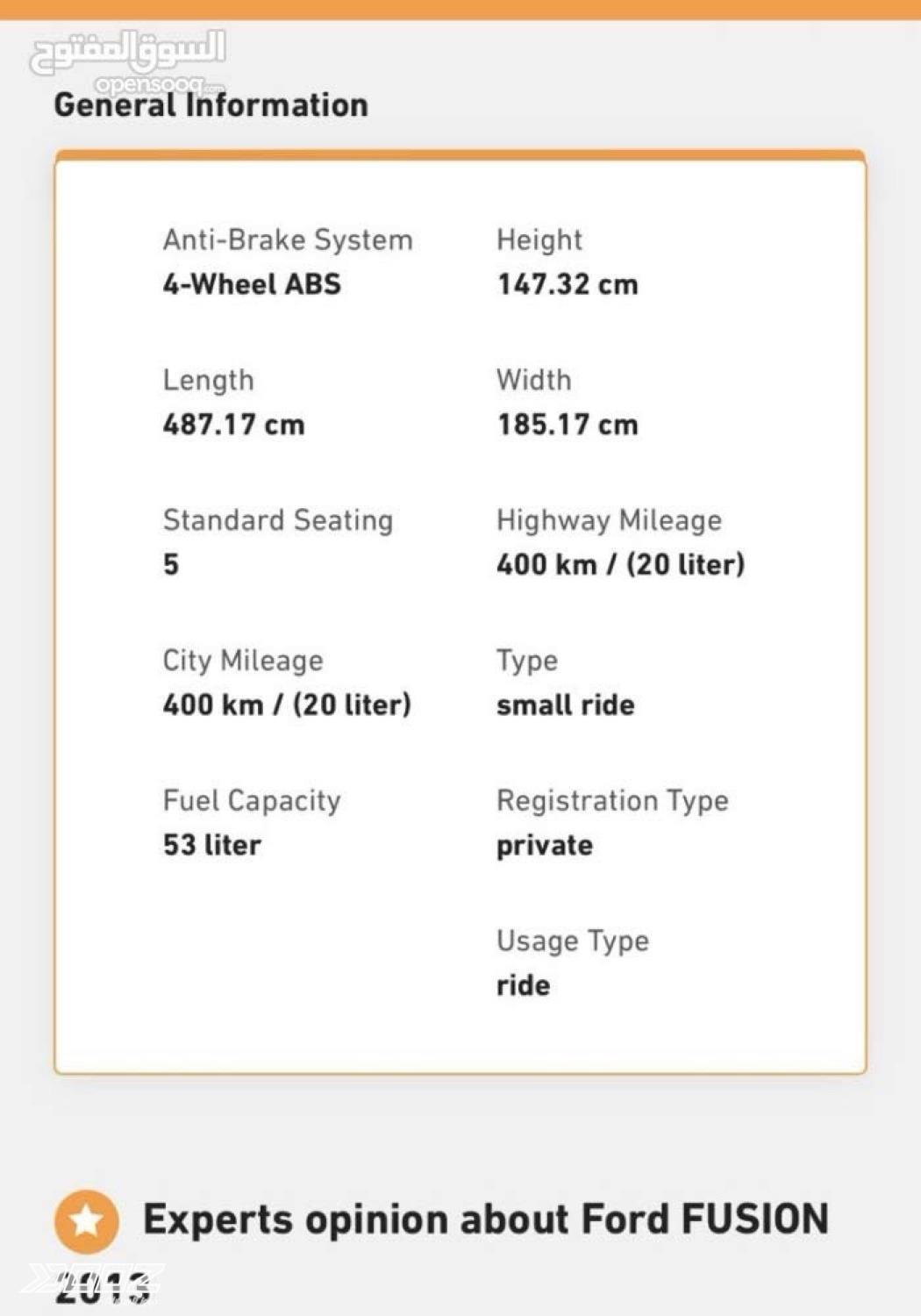This screenshot has width=921, height=1316.
Task: Click the Fuel Capacity label
Action: (x=252, y=800)
